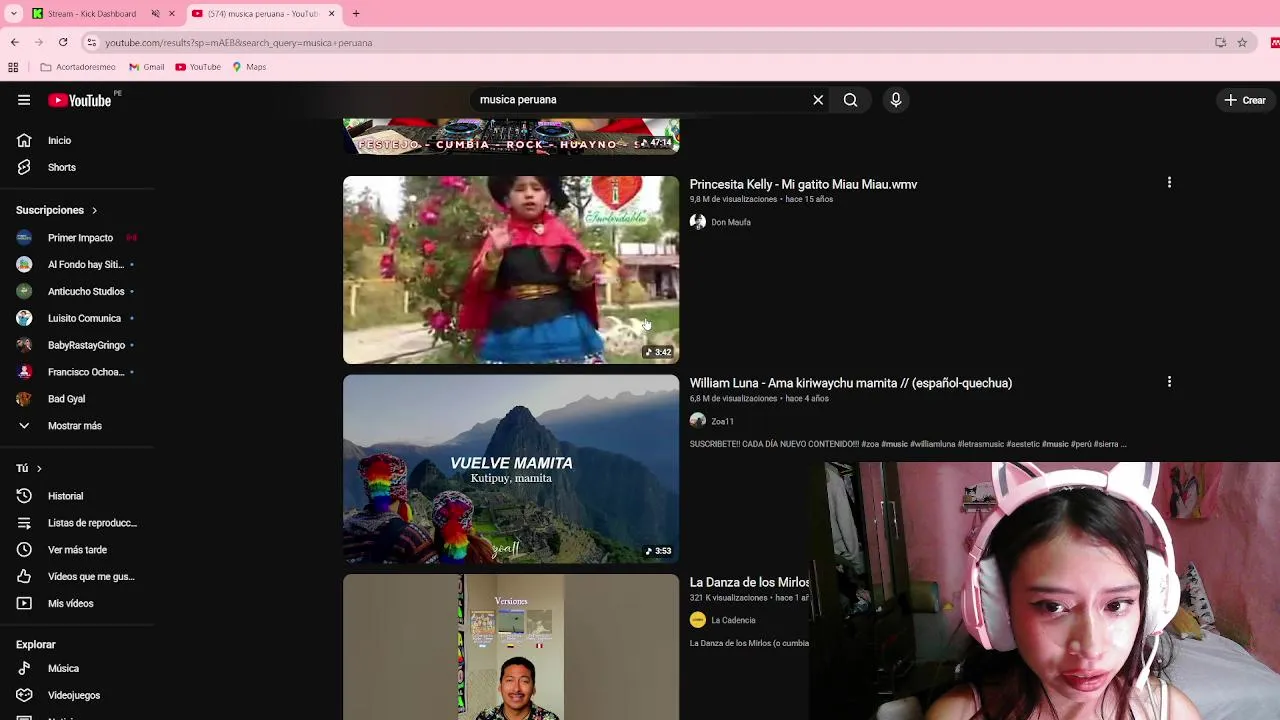This screenshot has width=1280, height=720.
Task: Open the Maps bookmark
Action: [249, 67]
